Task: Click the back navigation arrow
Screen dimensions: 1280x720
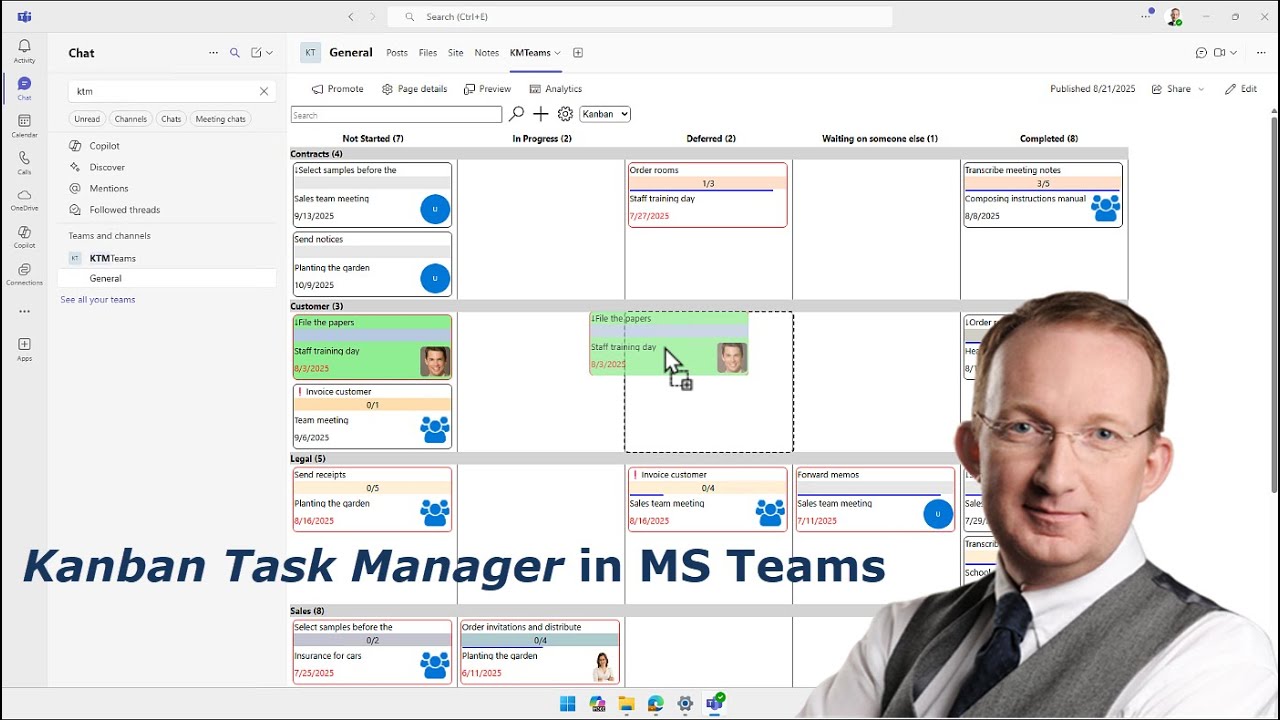Action: [x=351, y=17]
